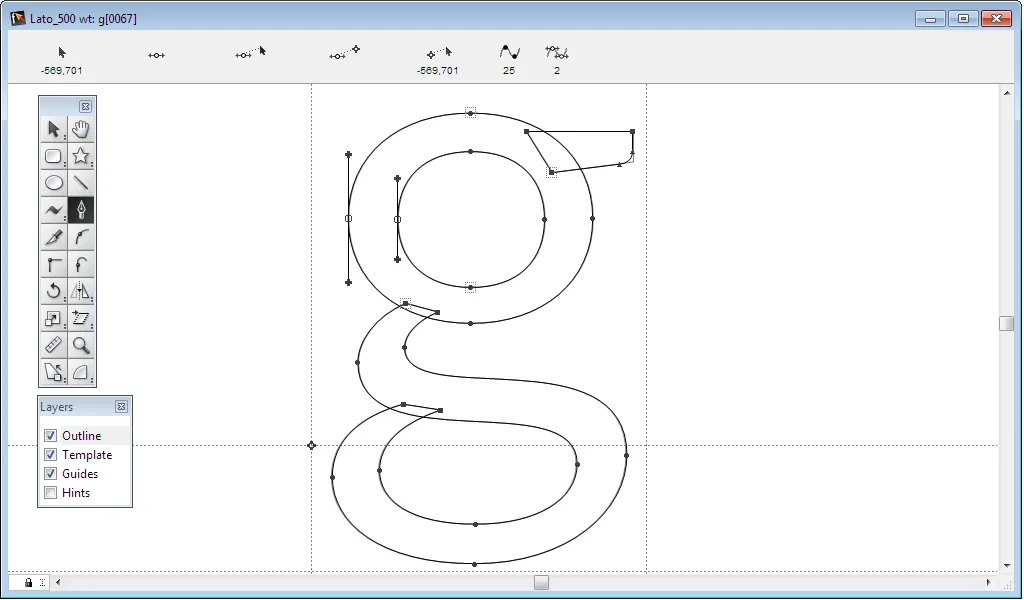The image size is (1024, 600).
Task: Activate the Polygon star tool
Action: pyautogui.click(x=81, y=155)
